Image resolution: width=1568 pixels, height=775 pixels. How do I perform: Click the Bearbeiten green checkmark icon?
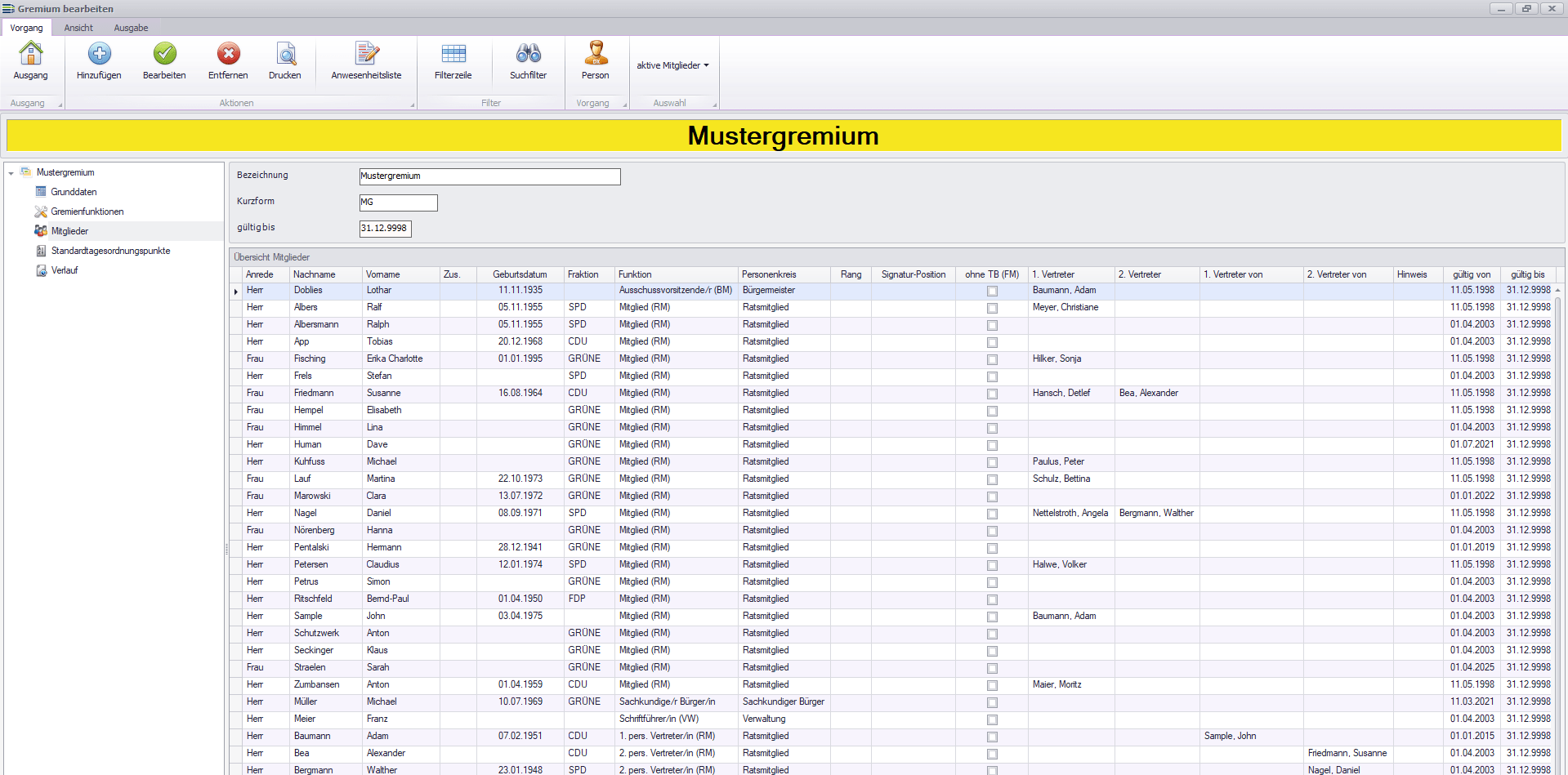tap(164, 54)
